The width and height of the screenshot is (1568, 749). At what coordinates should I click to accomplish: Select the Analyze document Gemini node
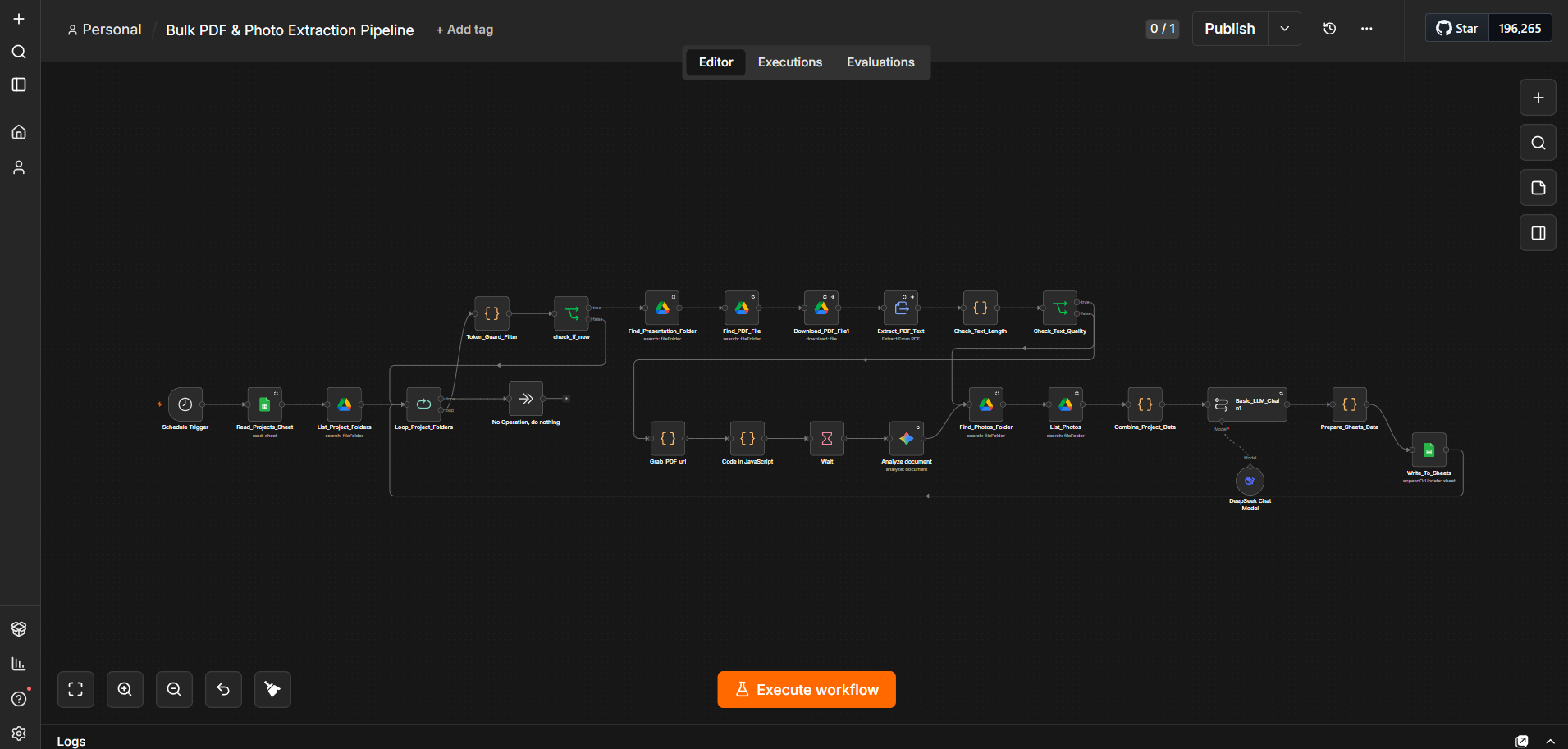(x=907, y=439)
